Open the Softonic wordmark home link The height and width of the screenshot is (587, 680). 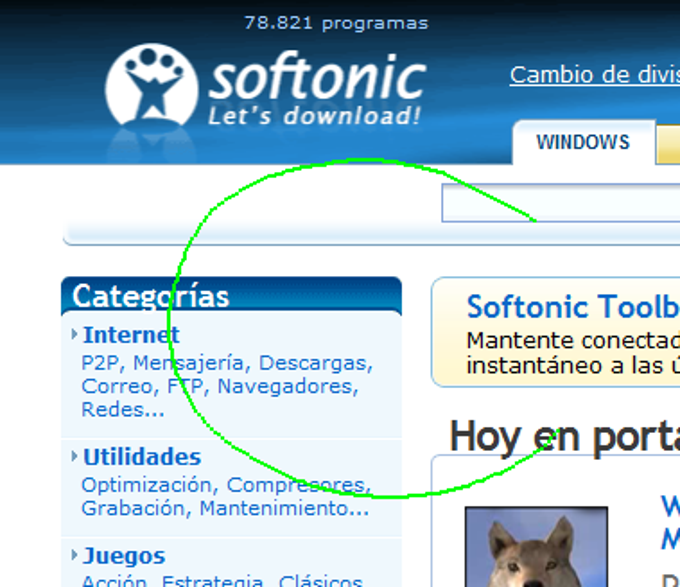317,77
